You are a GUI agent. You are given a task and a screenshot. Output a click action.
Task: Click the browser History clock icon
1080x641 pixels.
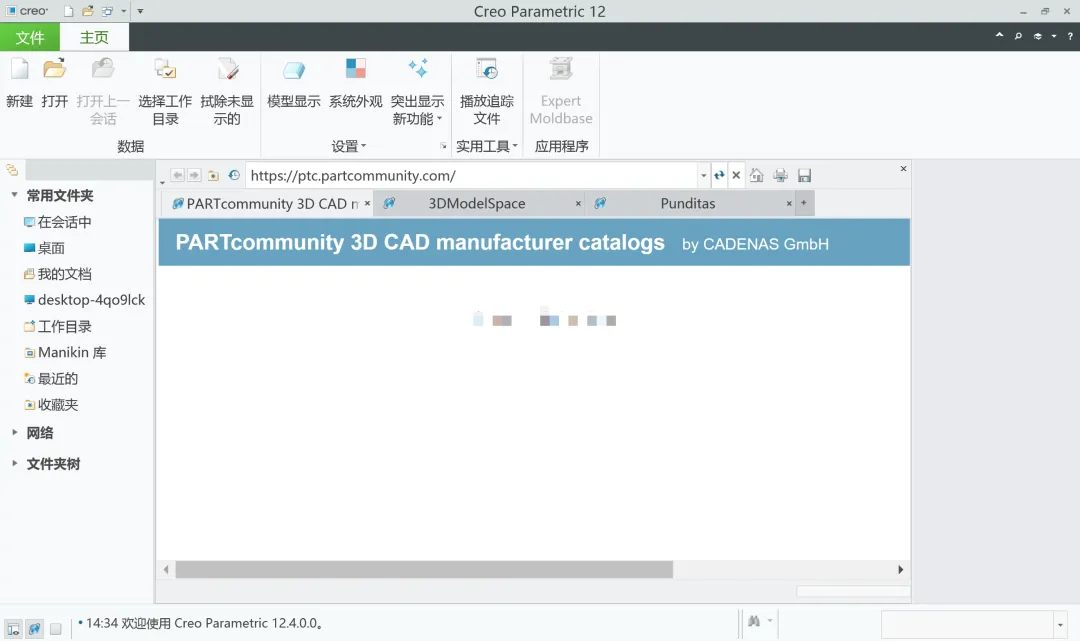(234, 176)
